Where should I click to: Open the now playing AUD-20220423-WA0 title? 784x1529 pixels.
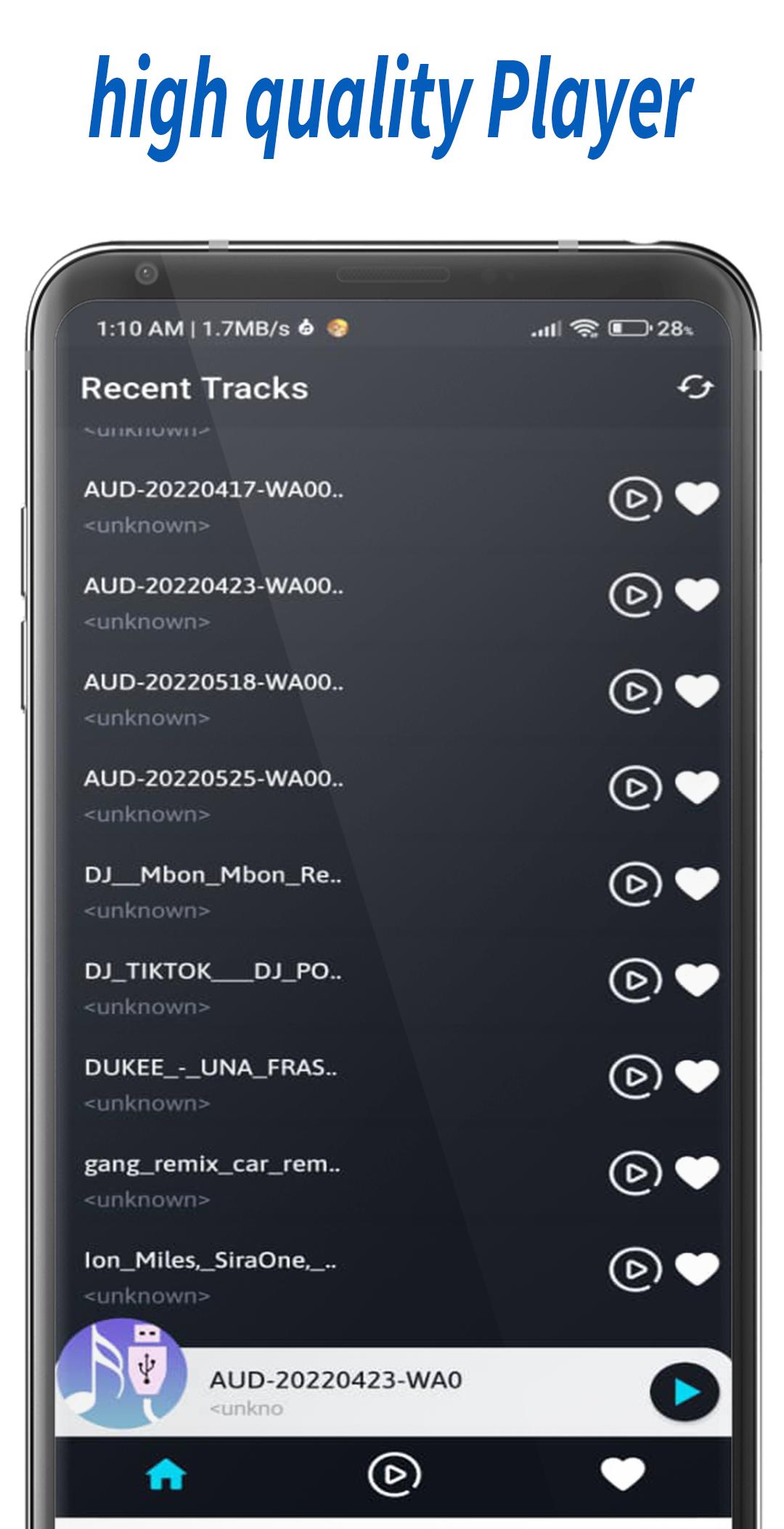335,1379
